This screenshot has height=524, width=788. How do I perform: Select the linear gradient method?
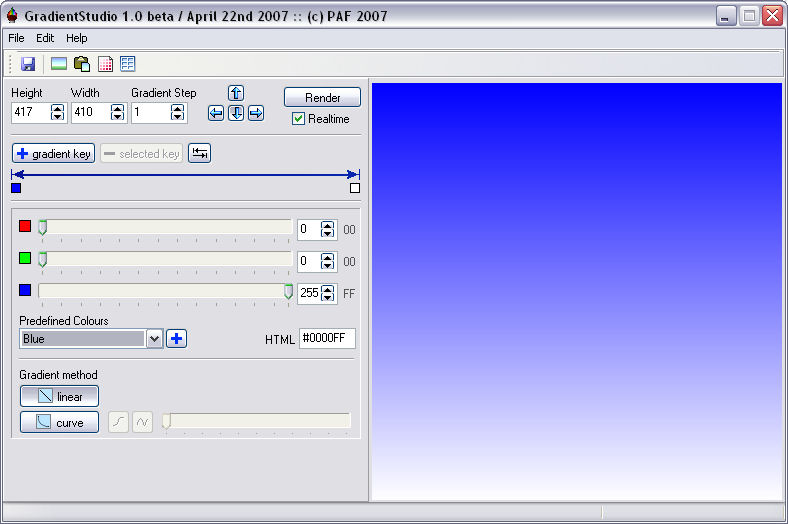pyautogui.click(x=59, y=396)
